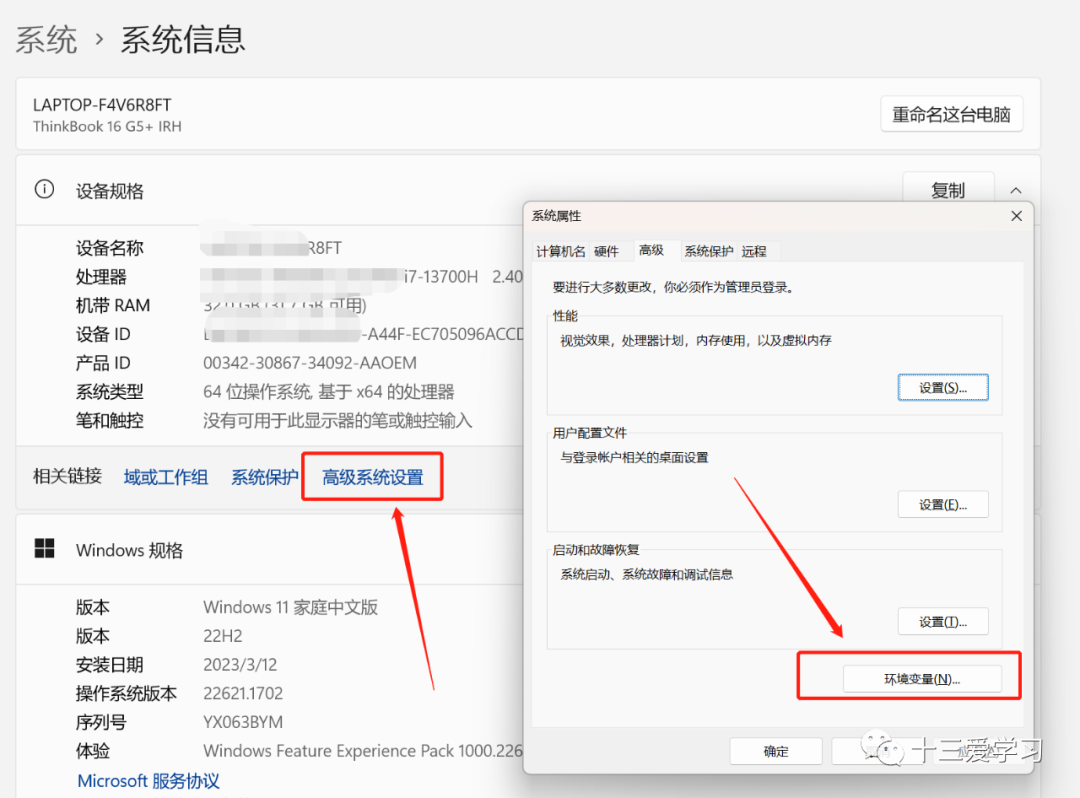Click the 设备规格 info circle icon
1080x798 pixels.
[44, 188]
